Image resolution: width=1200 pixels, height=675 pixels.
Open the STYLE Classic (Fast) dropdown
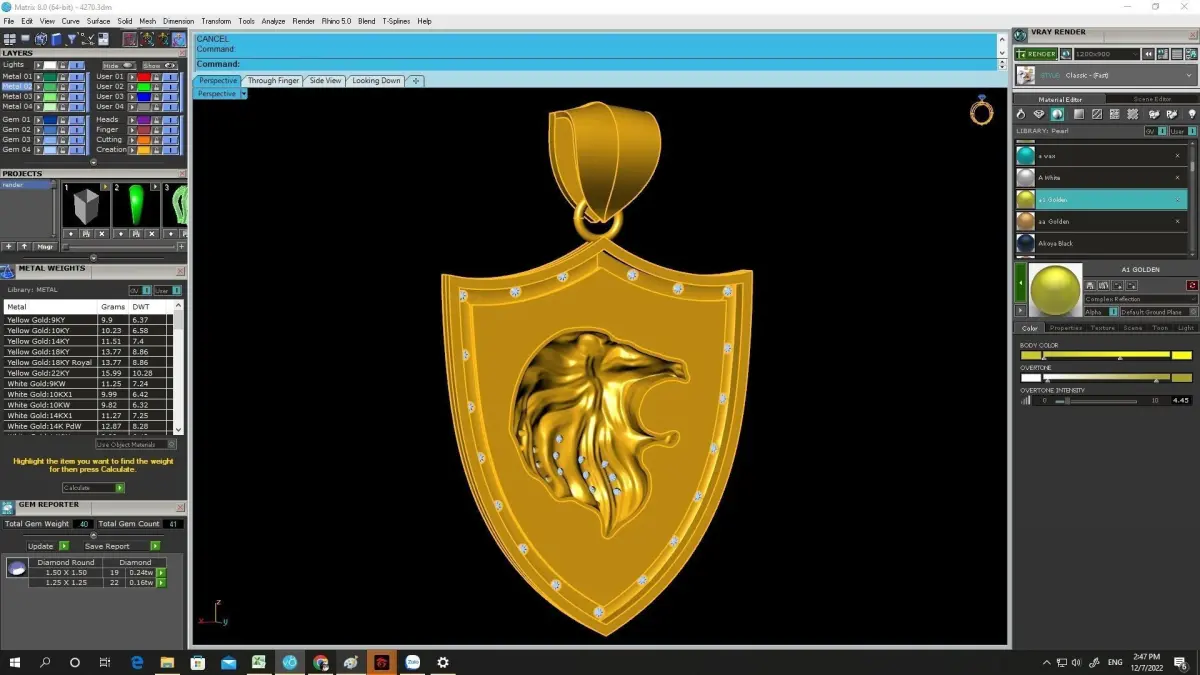[1106, 75]
